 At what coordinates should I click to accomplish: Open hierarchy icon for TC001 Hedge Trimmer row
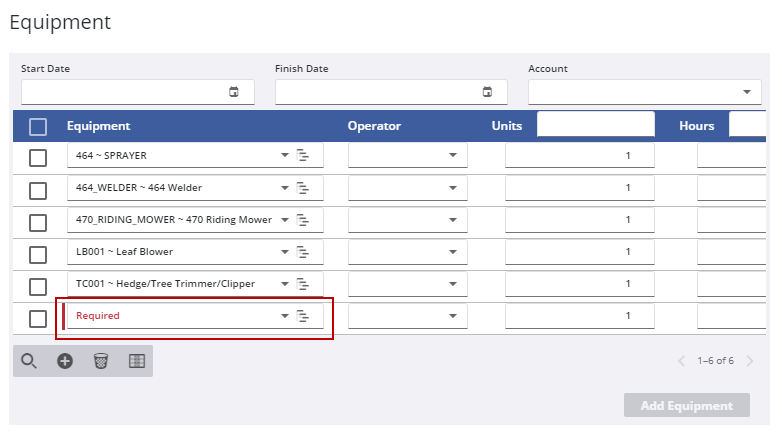[x=303, y=284]
